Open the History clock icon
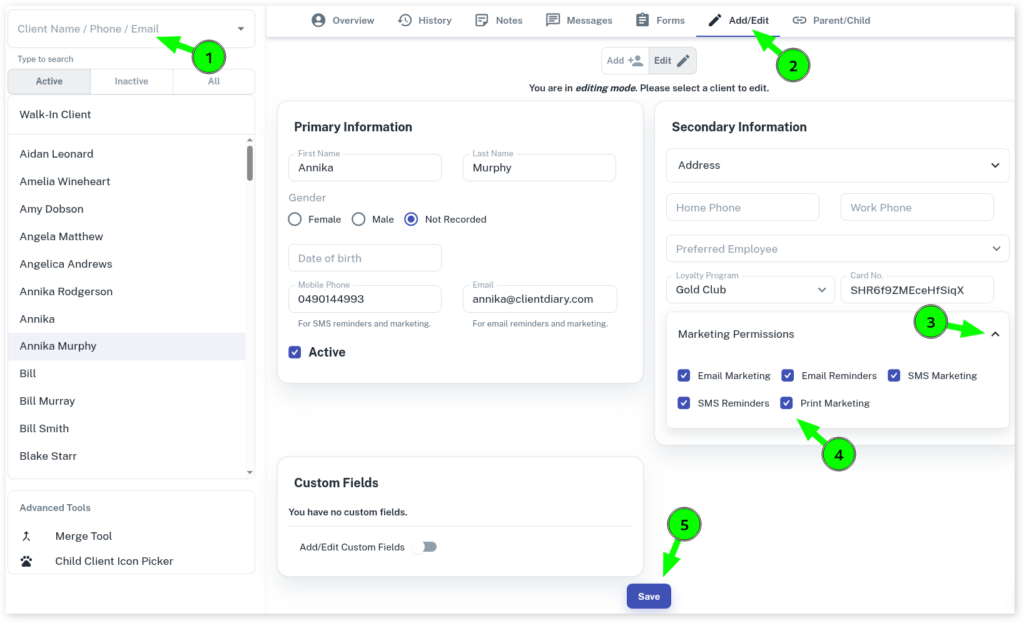 pyautogui.click(x=405, y=20)
